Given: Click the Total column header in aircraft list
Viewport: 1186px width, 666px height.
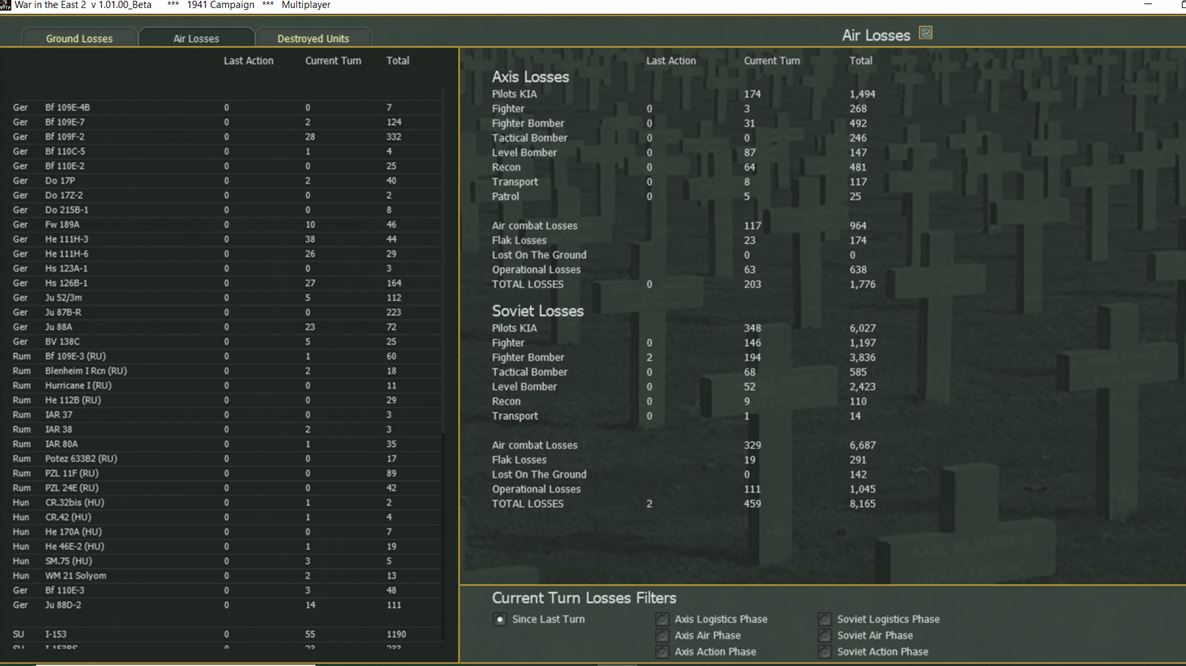Looking at the screenshot, I should [398, 60].
